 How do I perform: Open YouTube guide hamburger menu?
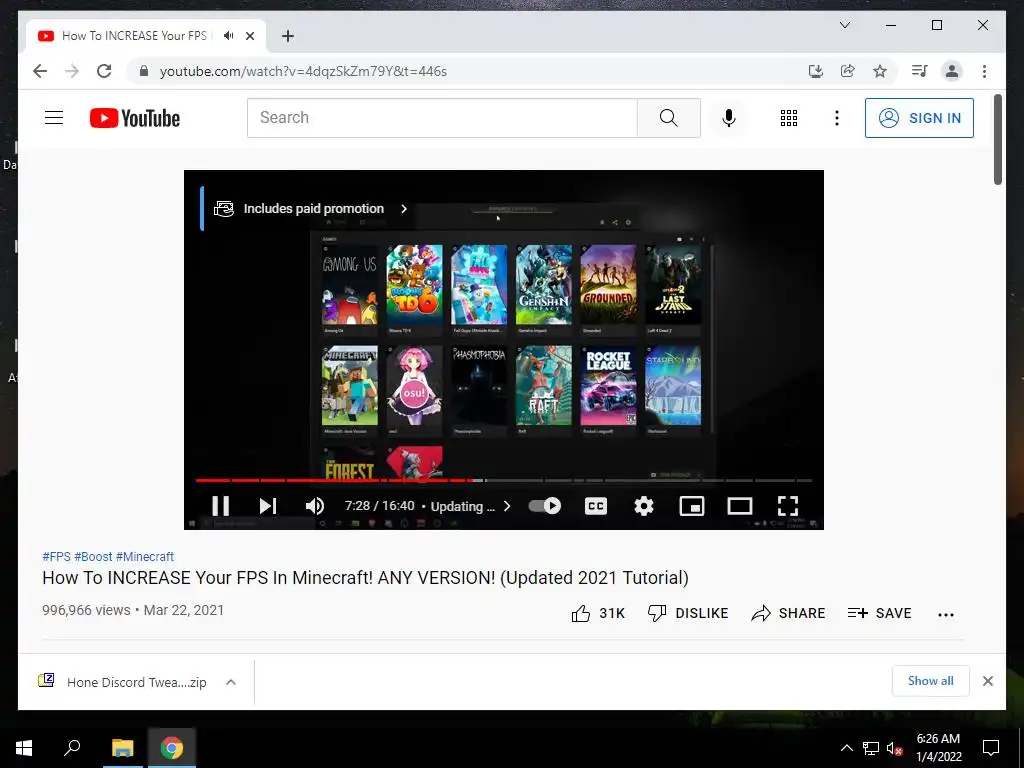pyautogui.click(x=54, y=118)
